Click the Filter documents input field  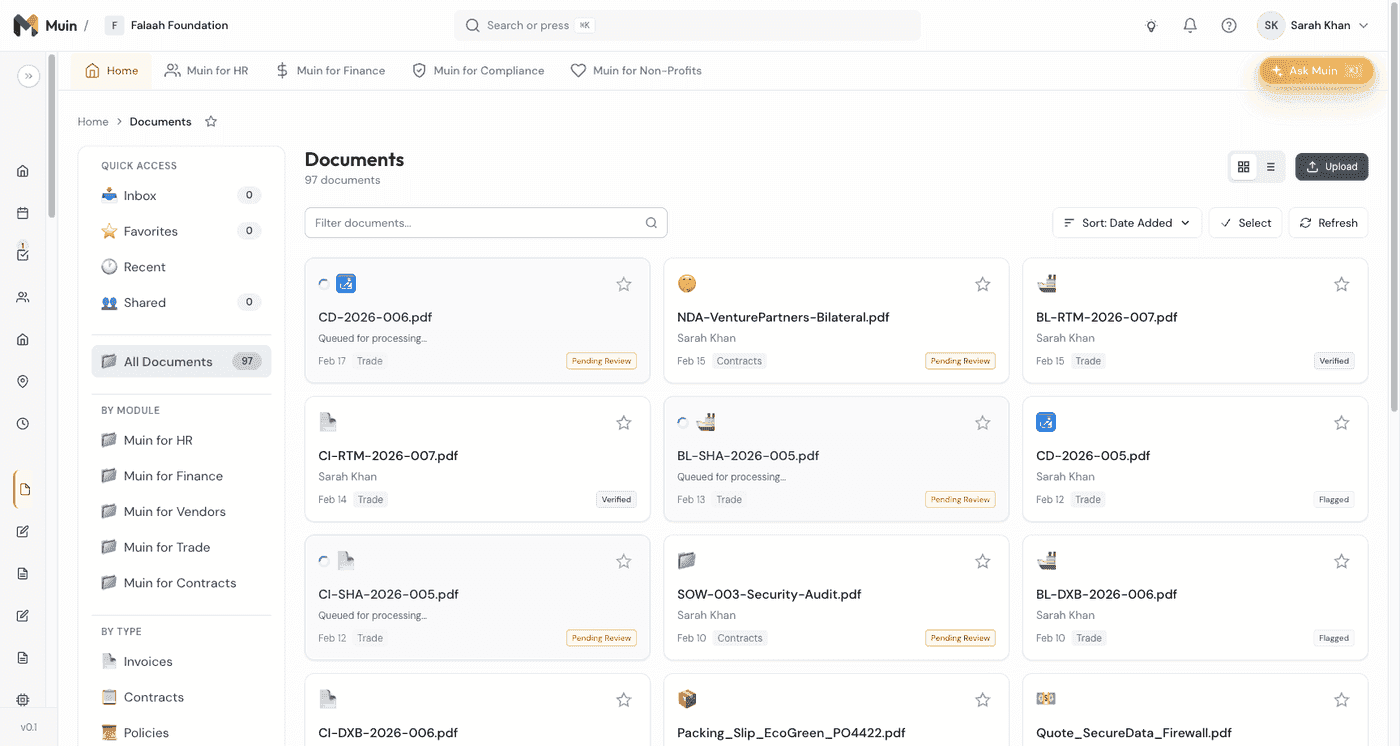click(x=475, y=223)
